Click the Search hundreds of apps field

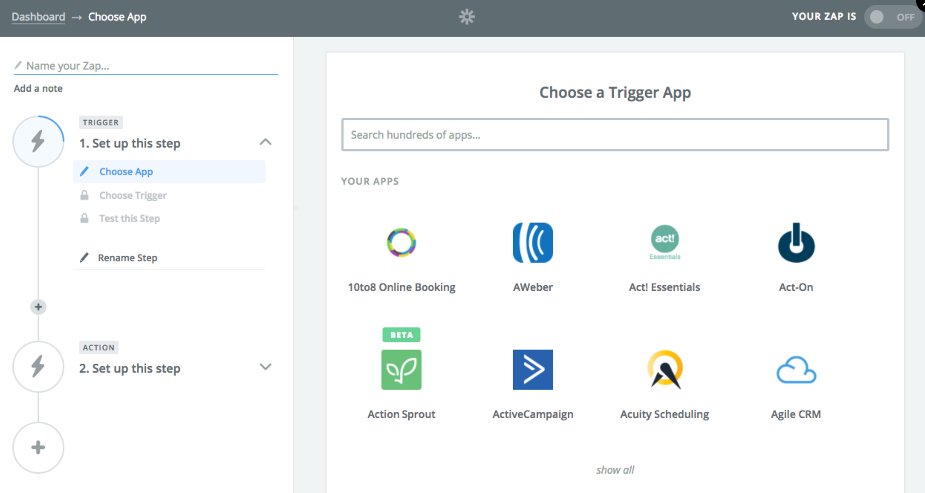(x=615, y=134)
